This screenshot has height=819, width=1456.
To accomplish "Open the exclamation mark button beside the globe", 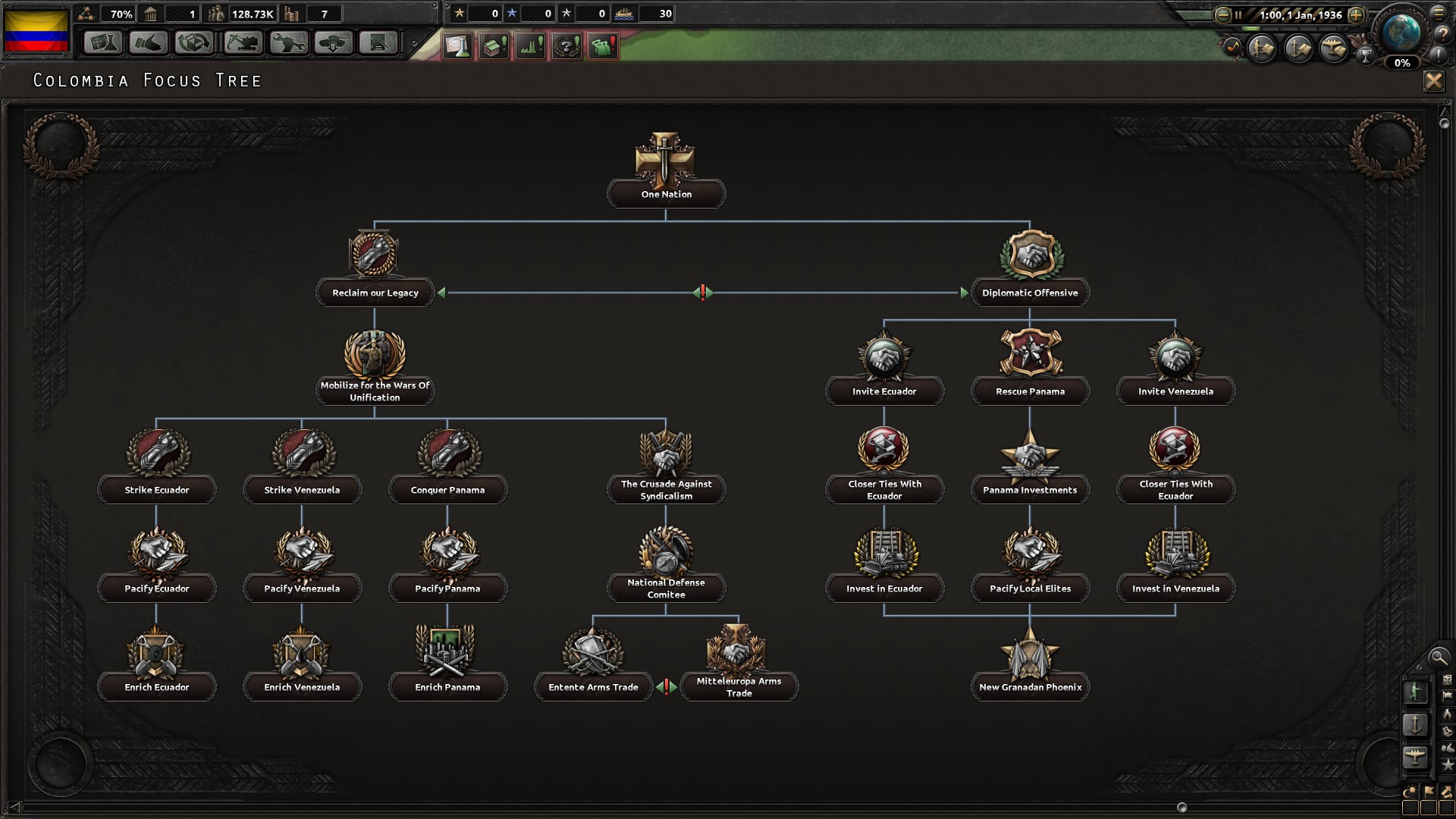I will (x=1439, y=55).
